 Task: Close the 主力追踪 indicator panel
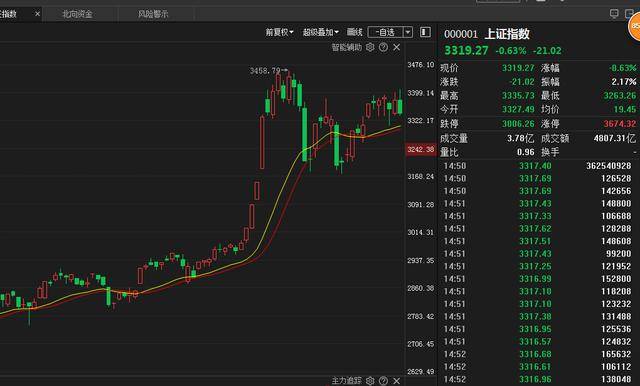(397, 381)
